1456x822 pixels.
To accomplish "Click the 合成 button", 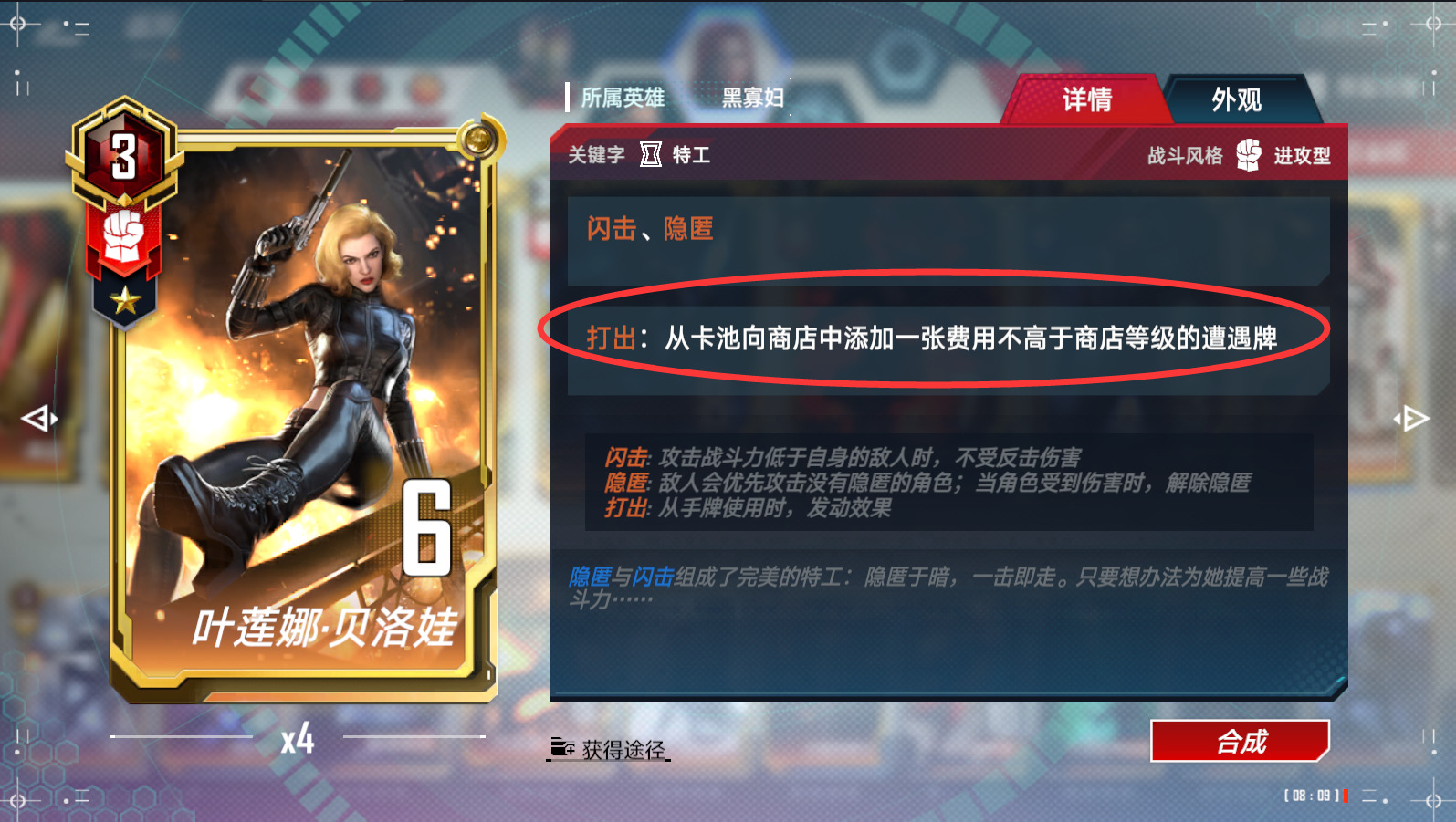I will pyautogui.click(x=1240, y=741).
